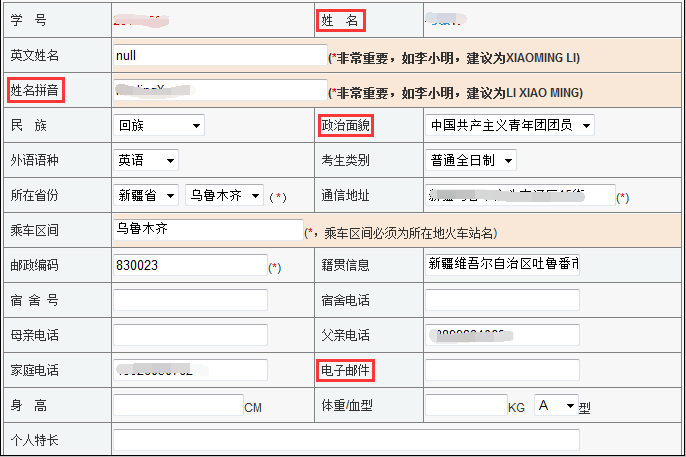Click the 宿舍电话 input field
686x457 pixels.
pyautogui.click(x=502, y=300)
